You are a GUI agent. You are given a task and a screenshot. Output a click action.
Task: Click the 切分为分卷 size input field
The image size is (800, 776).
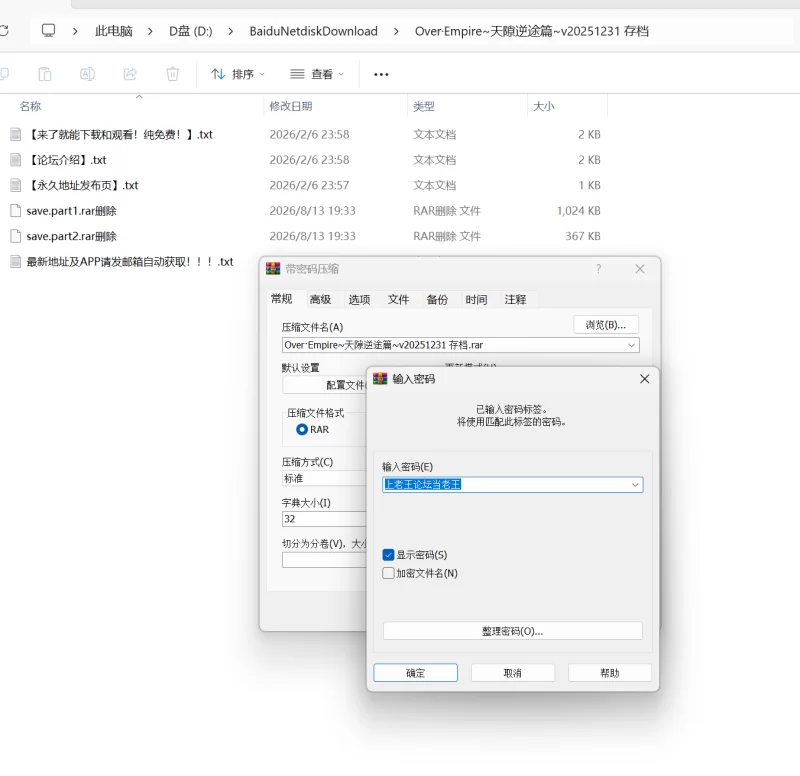(x=324, y=560)
